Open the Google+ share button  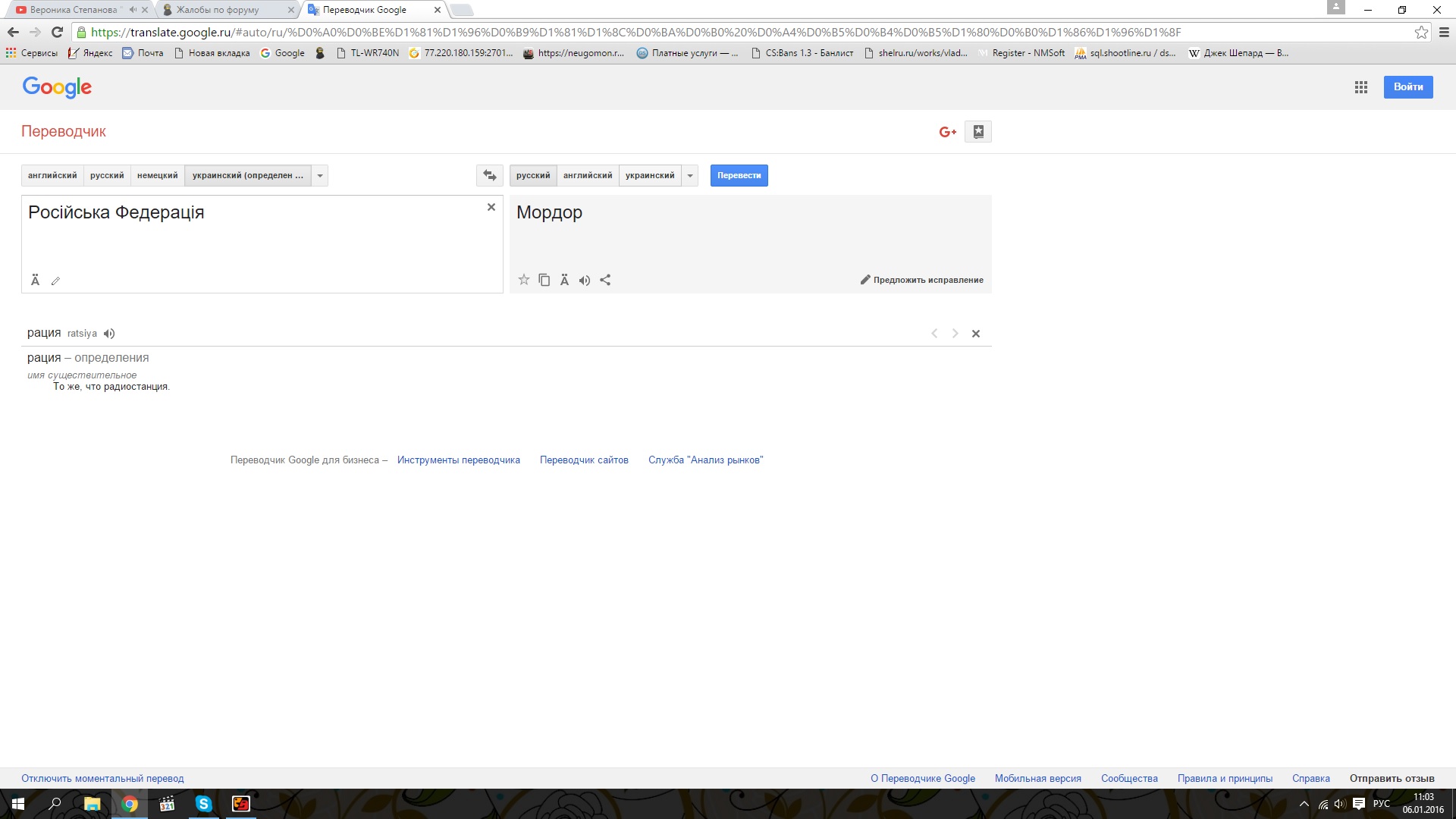tap(948, 132)
